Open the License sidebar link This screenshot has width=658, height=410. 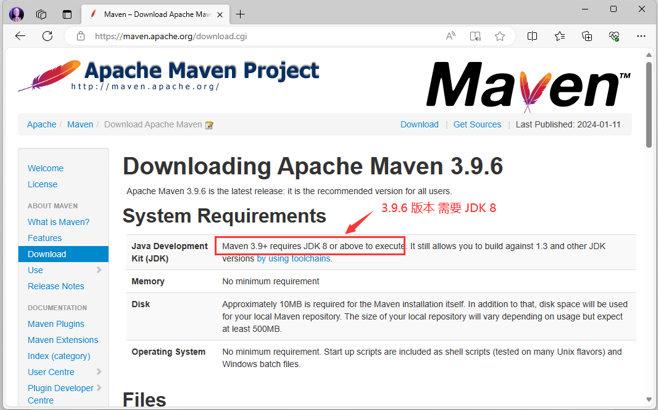pos(42,184)
